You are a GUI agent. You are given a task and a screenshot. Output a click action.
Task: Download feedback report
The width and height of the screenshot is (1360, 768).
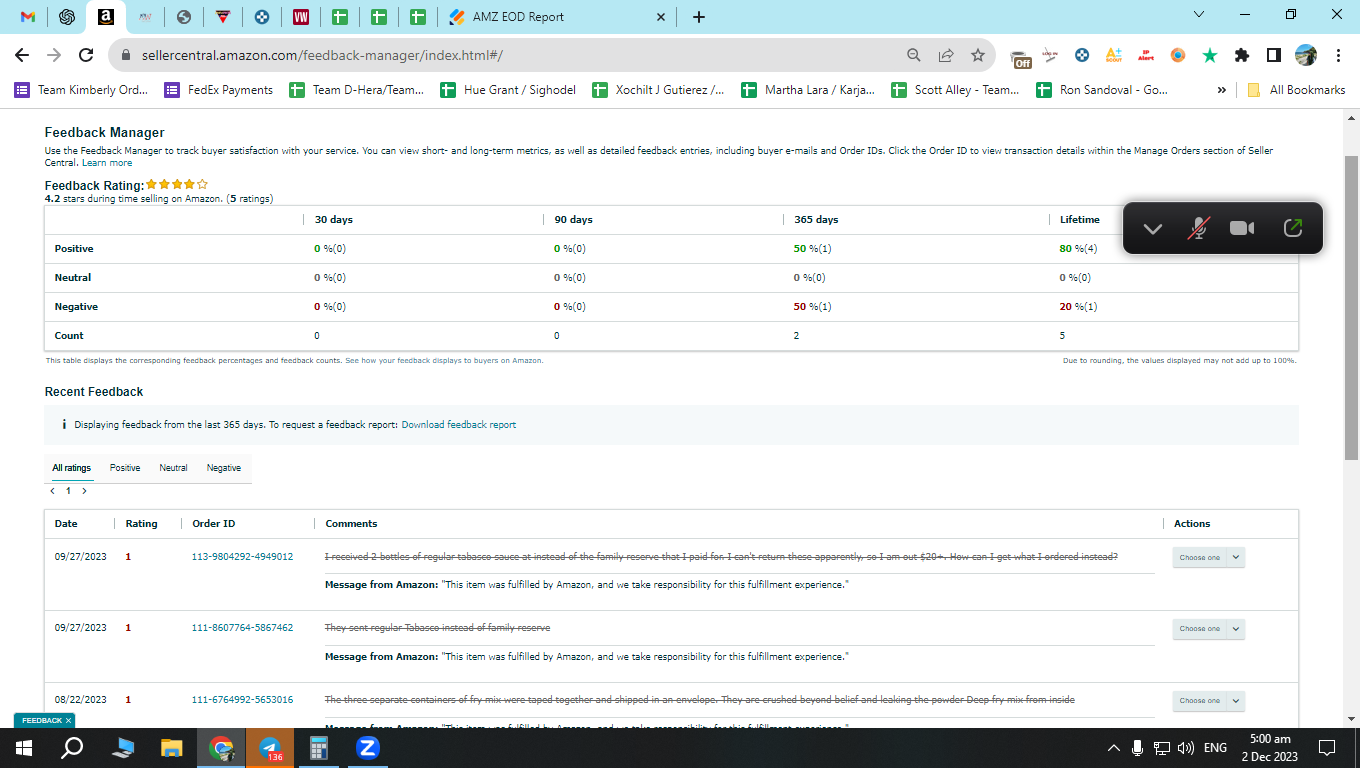click(x=459, y=425)
